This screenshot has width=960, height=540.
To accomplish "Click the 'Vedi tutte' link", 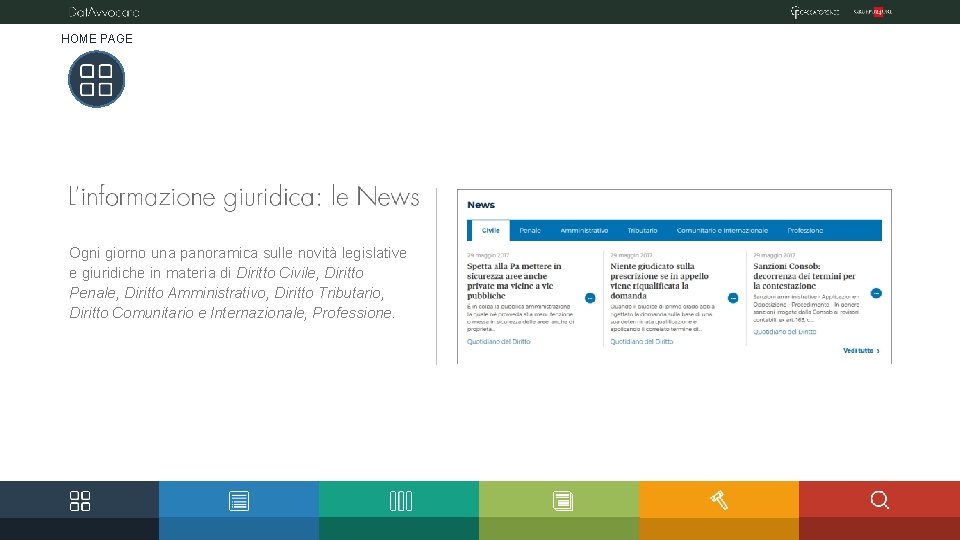I will pos(861,351).
